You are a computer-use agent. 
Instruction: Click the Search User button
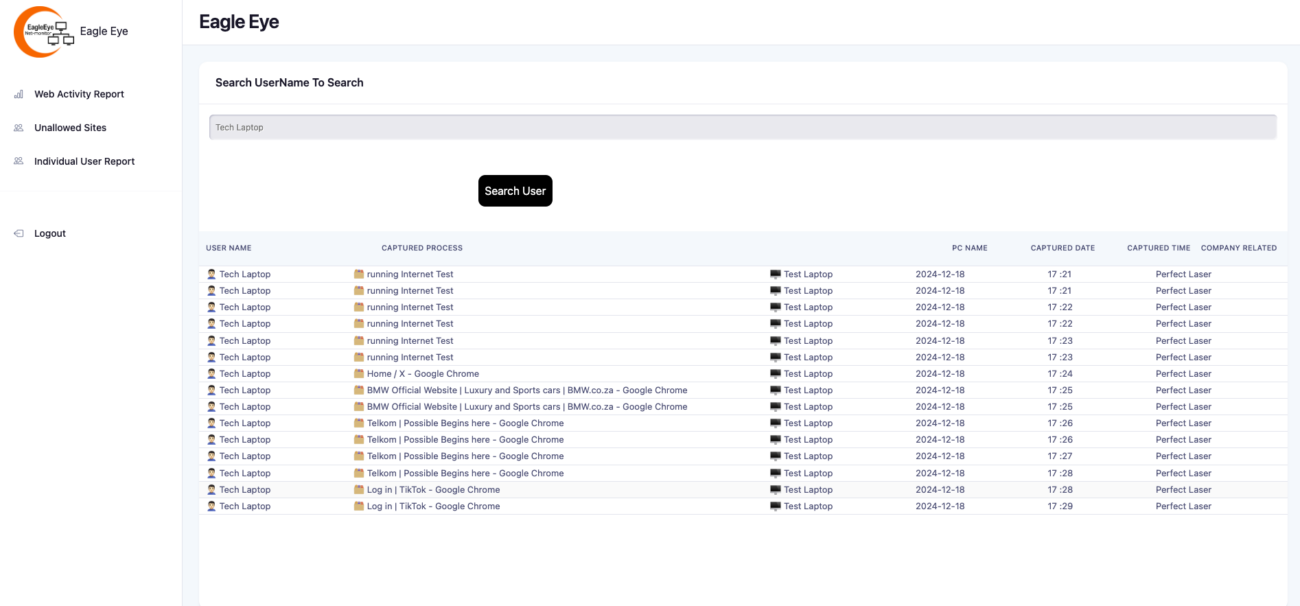(515, 191)
